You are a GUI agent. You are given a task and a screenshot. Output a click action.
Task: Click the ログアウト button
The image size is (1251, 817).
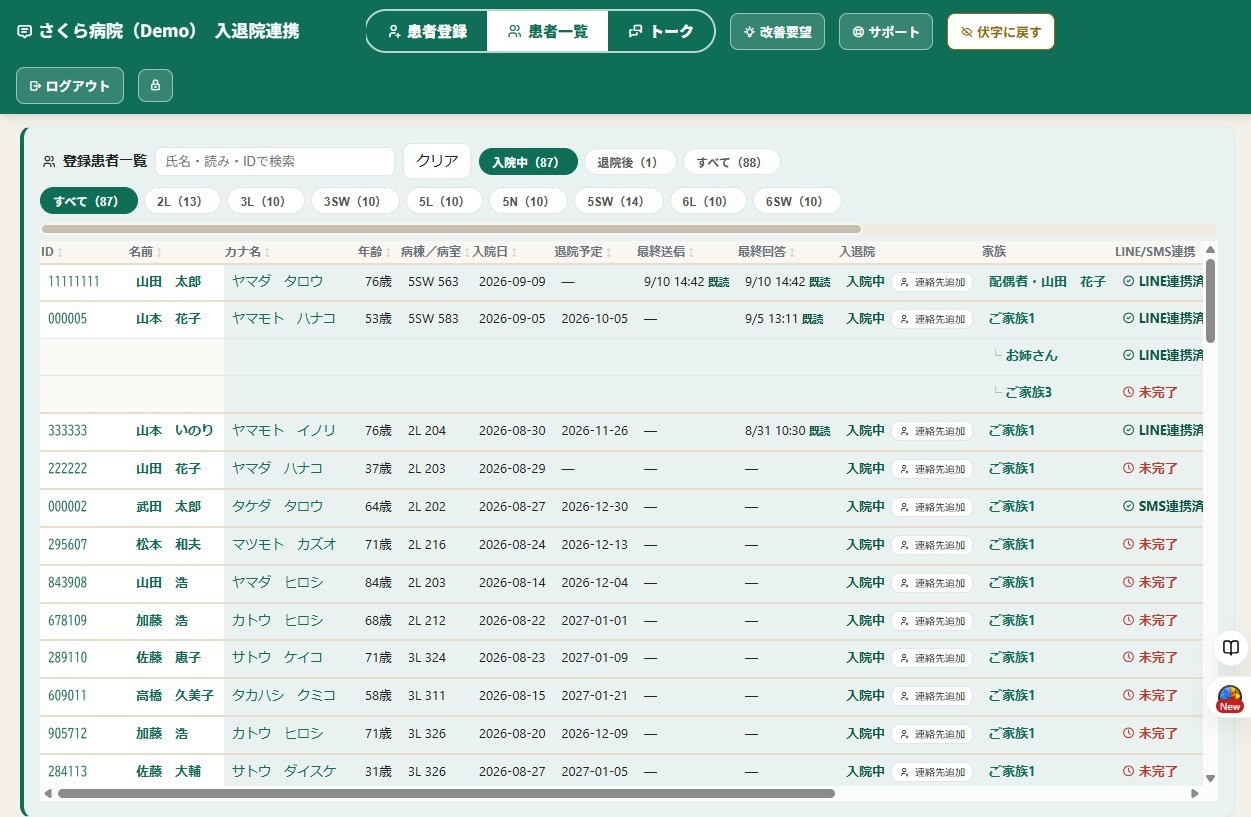coord(70,85)
